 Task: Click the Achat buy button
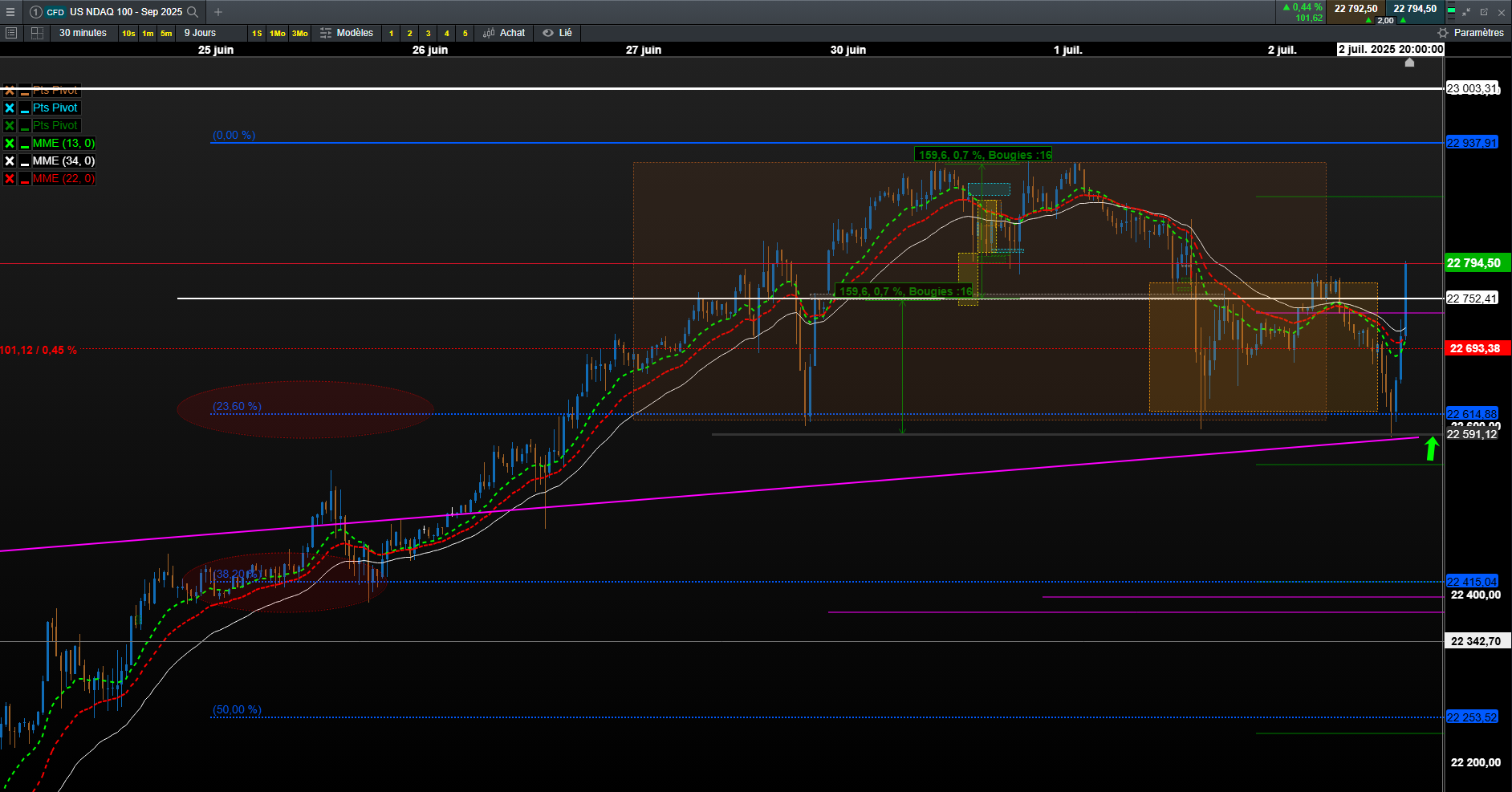[x=504, y=33]
